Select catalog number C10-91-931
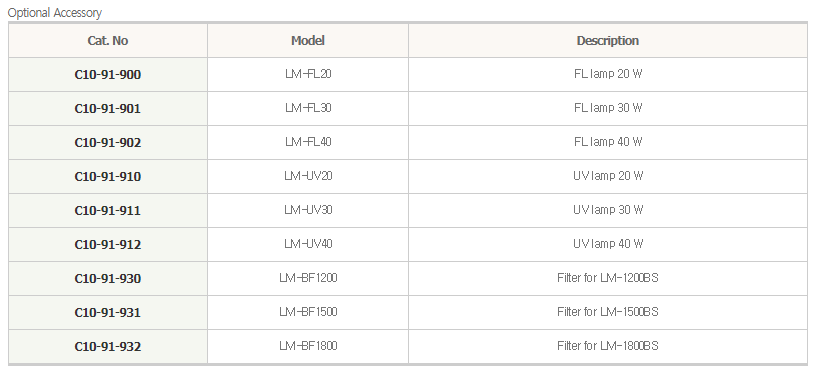 [108, 313]
